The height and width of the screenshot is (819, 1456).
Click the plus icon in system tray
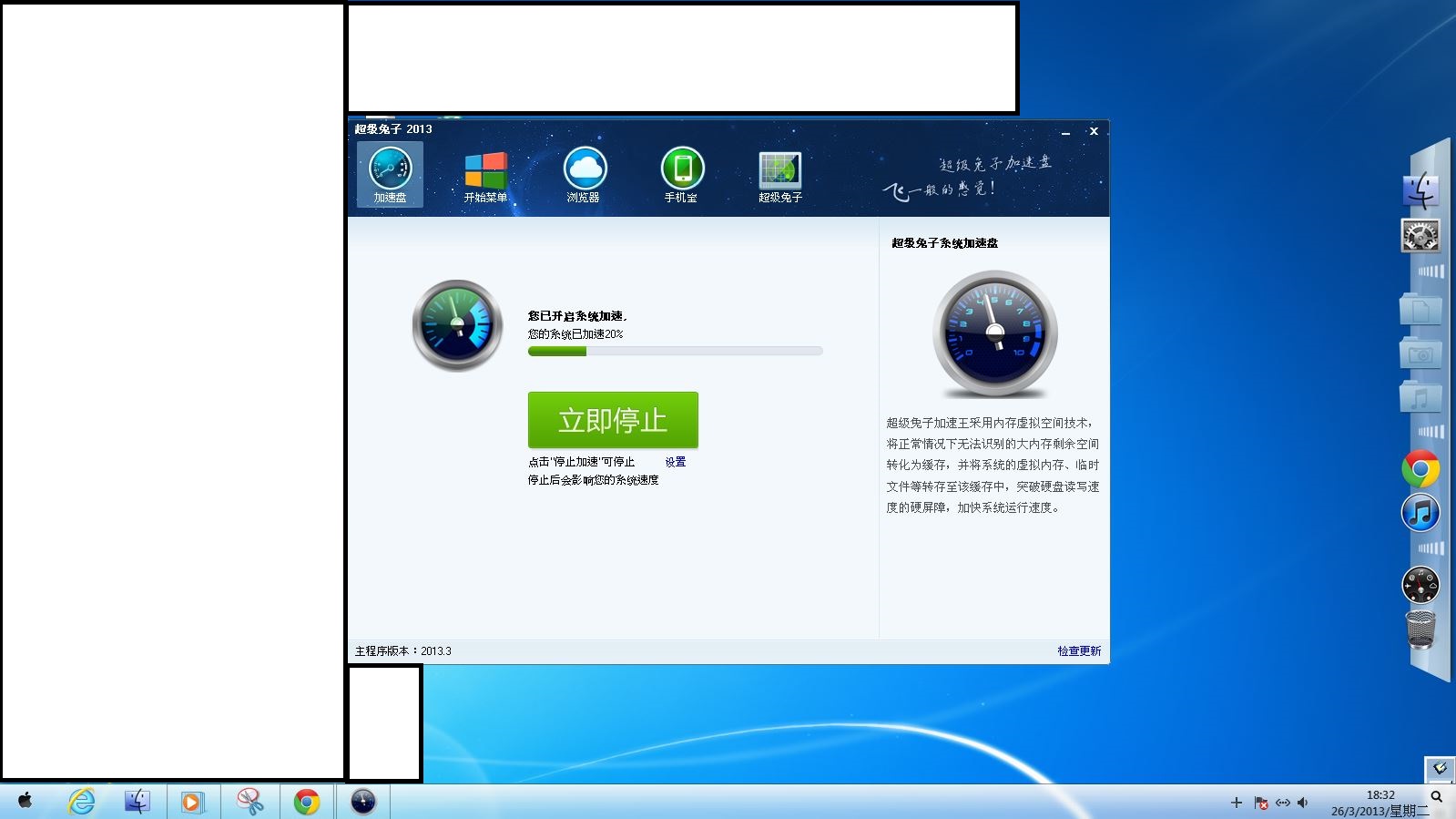[1237, 803]
